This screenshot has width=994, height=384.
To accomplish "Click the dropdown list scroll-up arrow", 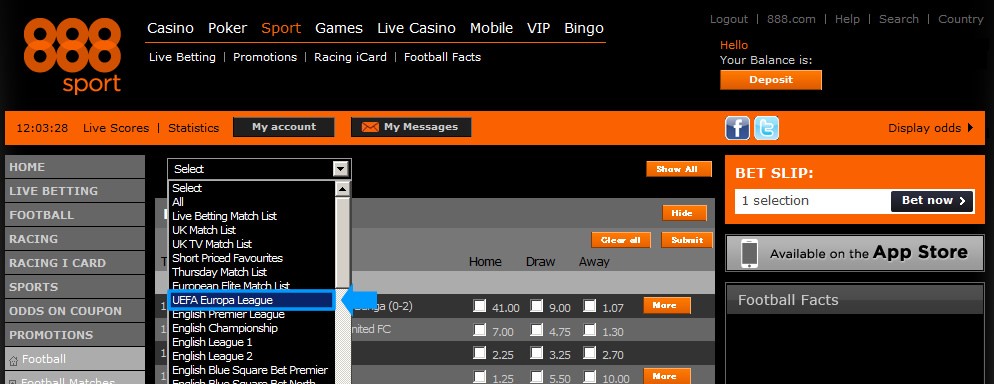I will coord(342,188).
